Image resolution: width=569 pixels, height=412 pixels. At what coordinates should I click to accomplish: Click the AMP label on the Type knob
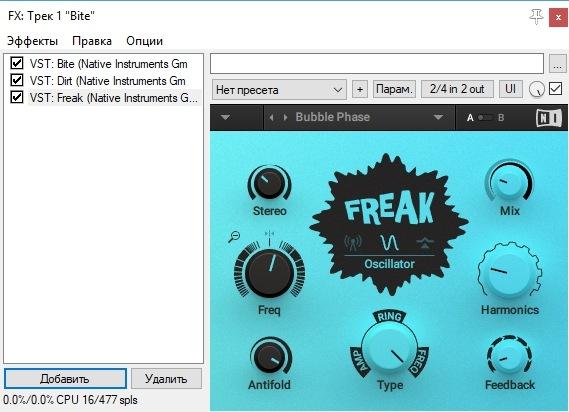click(360, 361)
